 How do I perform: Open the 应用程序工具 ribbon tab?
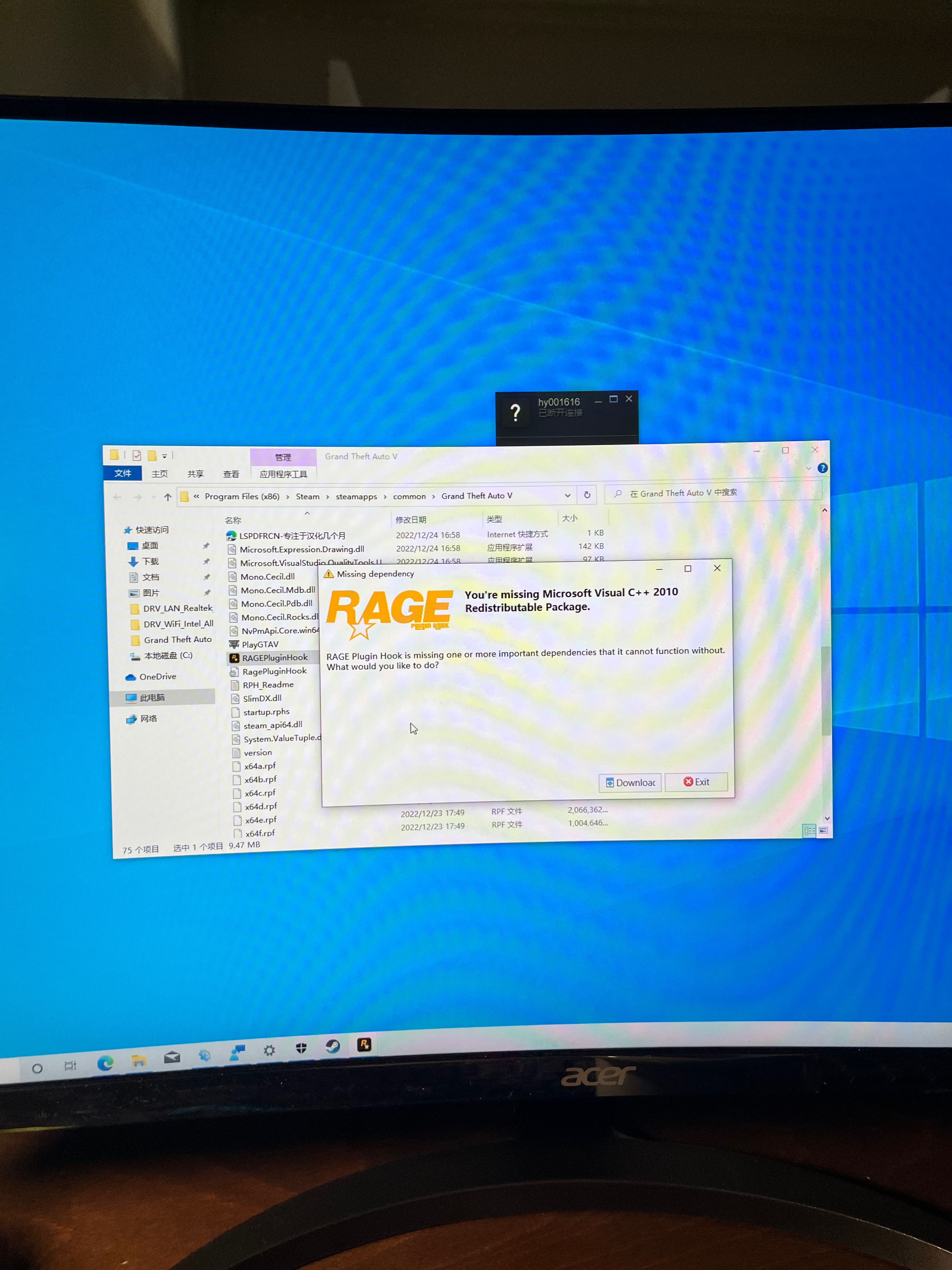283,474
